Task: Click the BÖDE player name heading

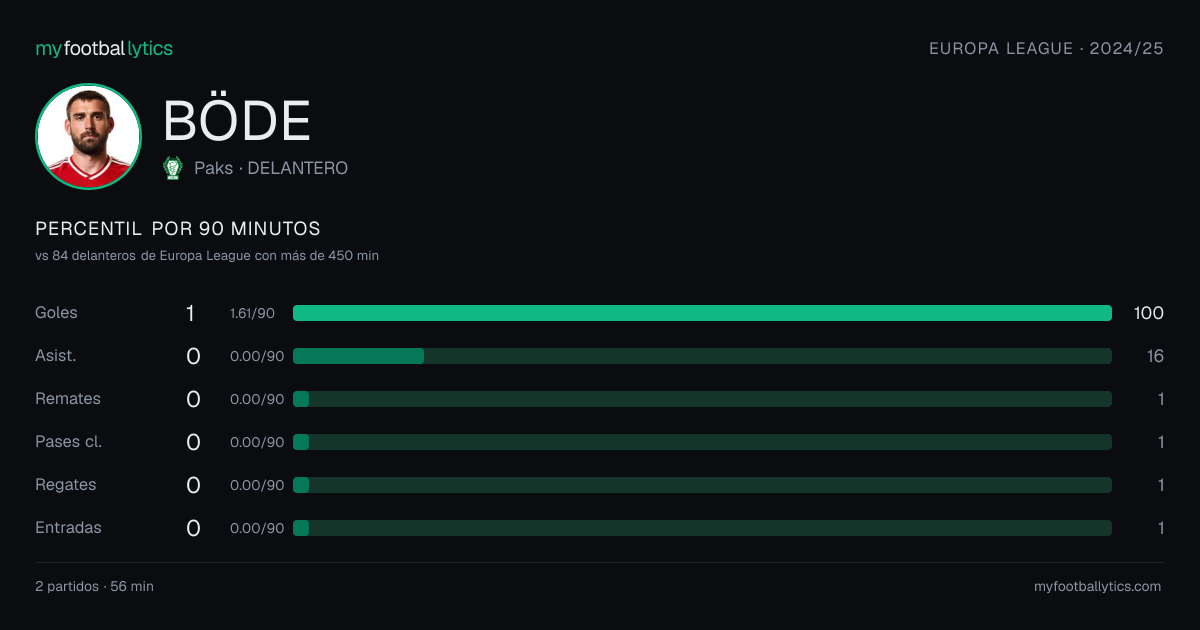Action: (237, 121)
